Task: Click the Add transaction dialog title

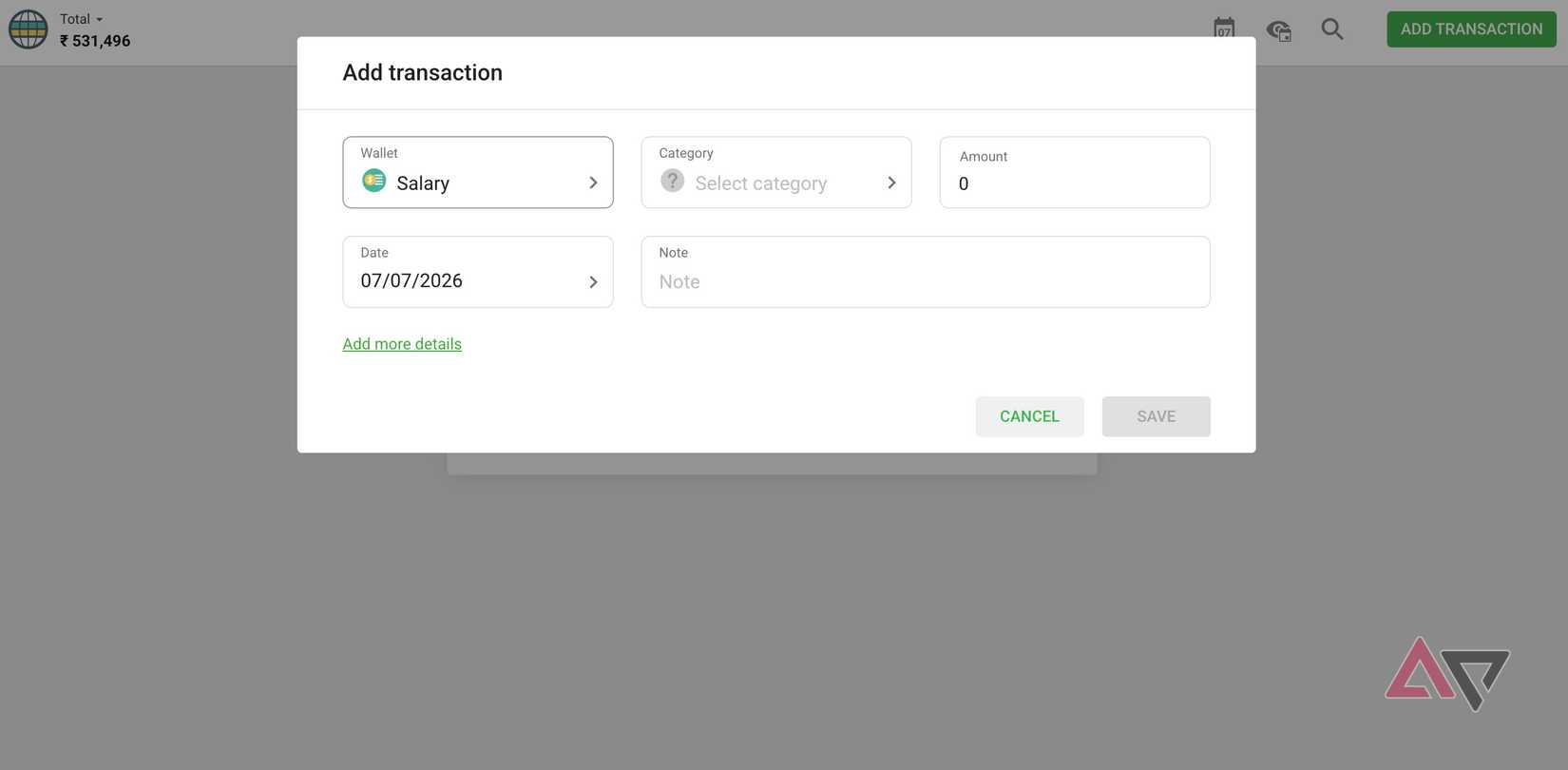Action: pyautogui.click(x=423, y=72)
